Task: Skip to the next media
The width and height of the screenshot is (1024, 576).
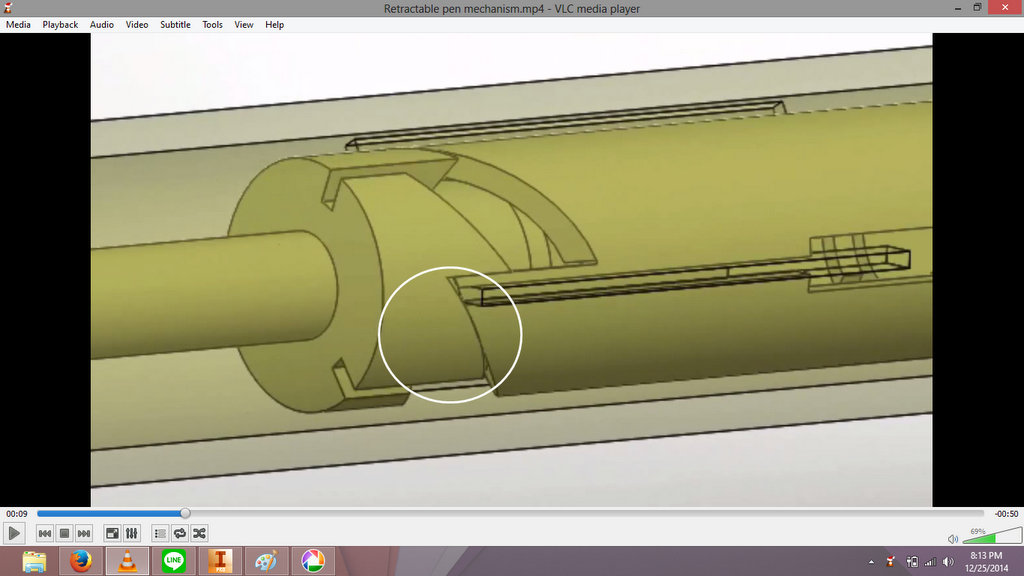Action: point(83,533)
